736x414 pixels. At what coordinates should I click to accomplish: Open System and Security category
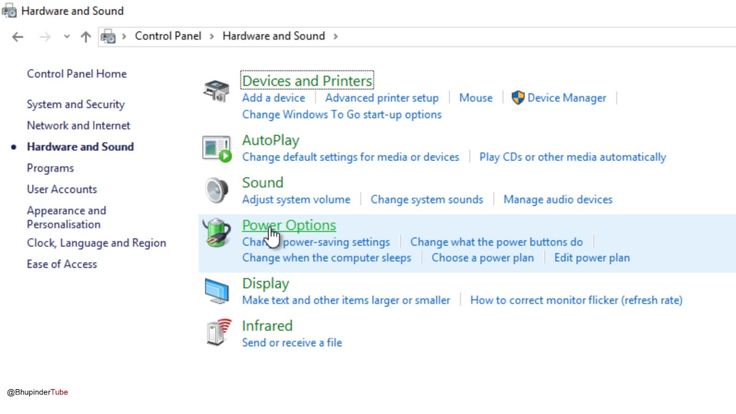click(x=76, y=104)
